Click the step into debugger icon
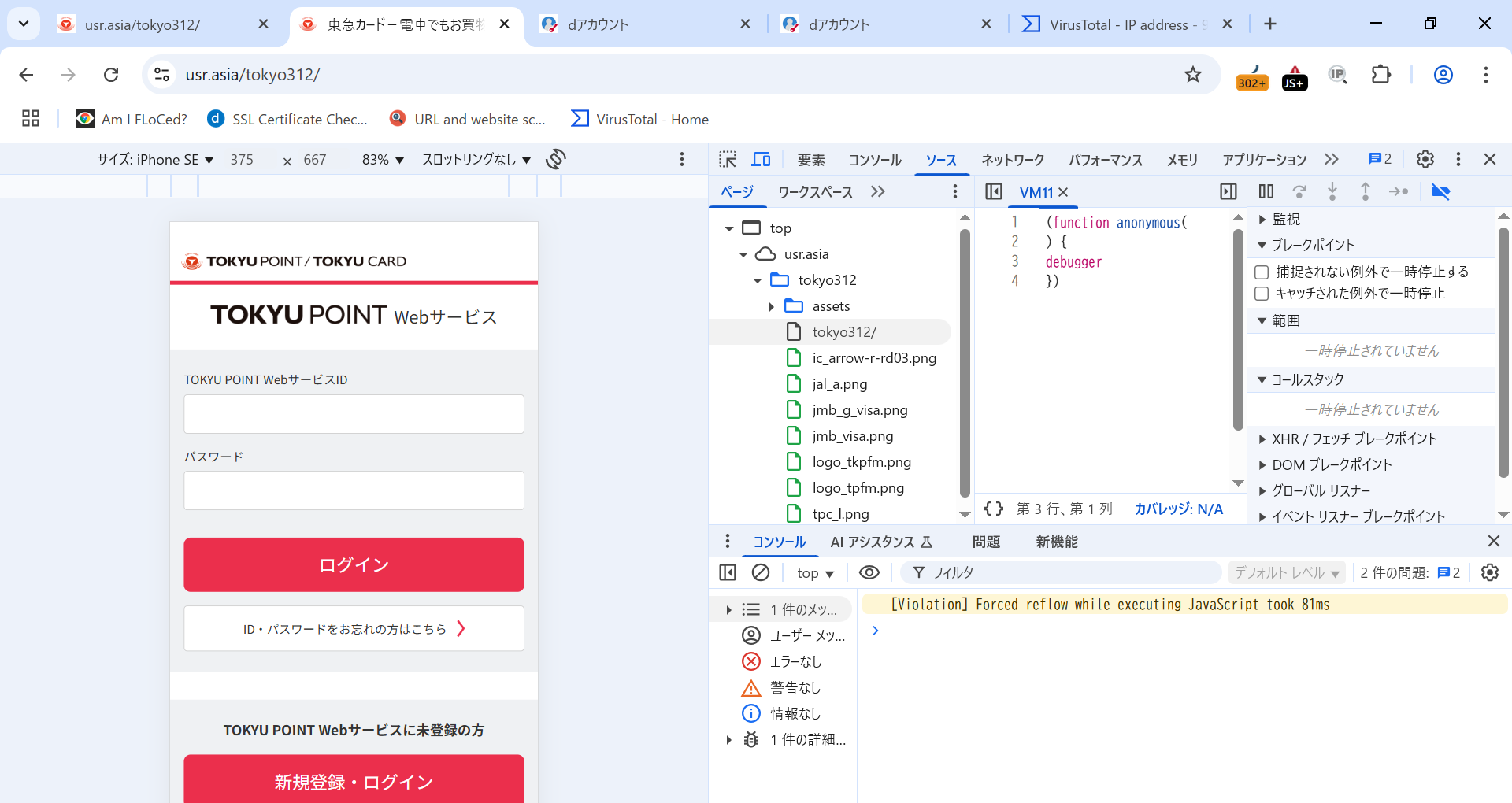Image resolution: width=1512 pixels, height=803 pixels. click(1332, 191)
